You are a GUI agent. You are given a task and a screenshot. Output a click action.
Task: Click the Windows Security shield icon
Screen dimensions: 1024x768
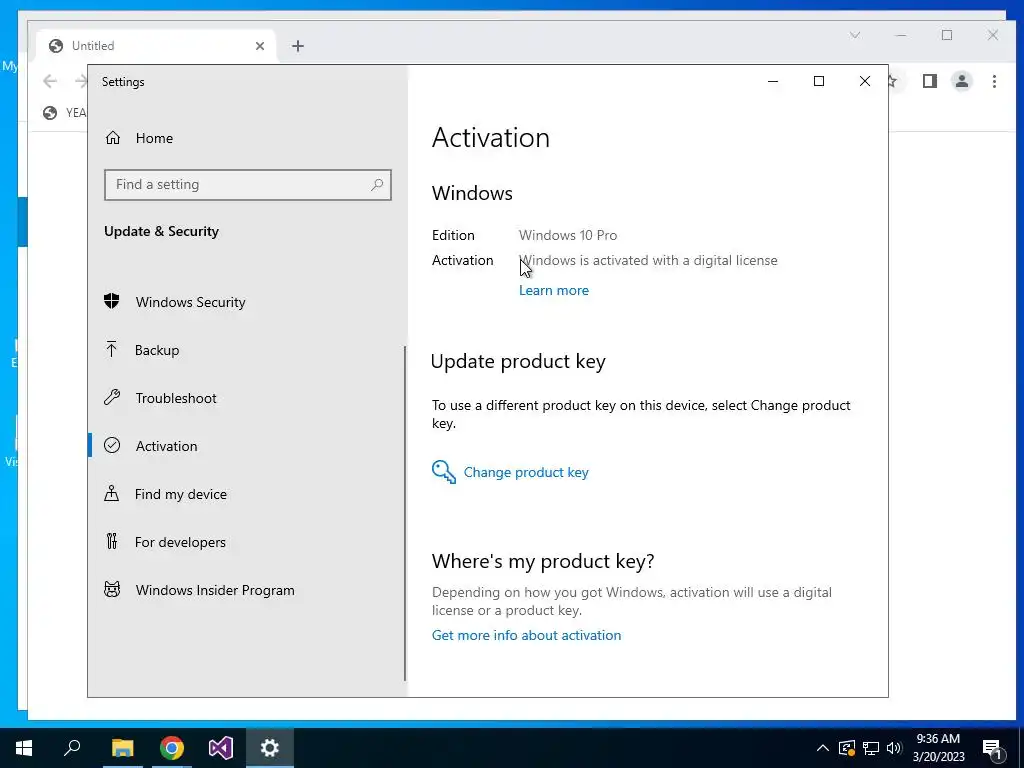pos(112,301)
